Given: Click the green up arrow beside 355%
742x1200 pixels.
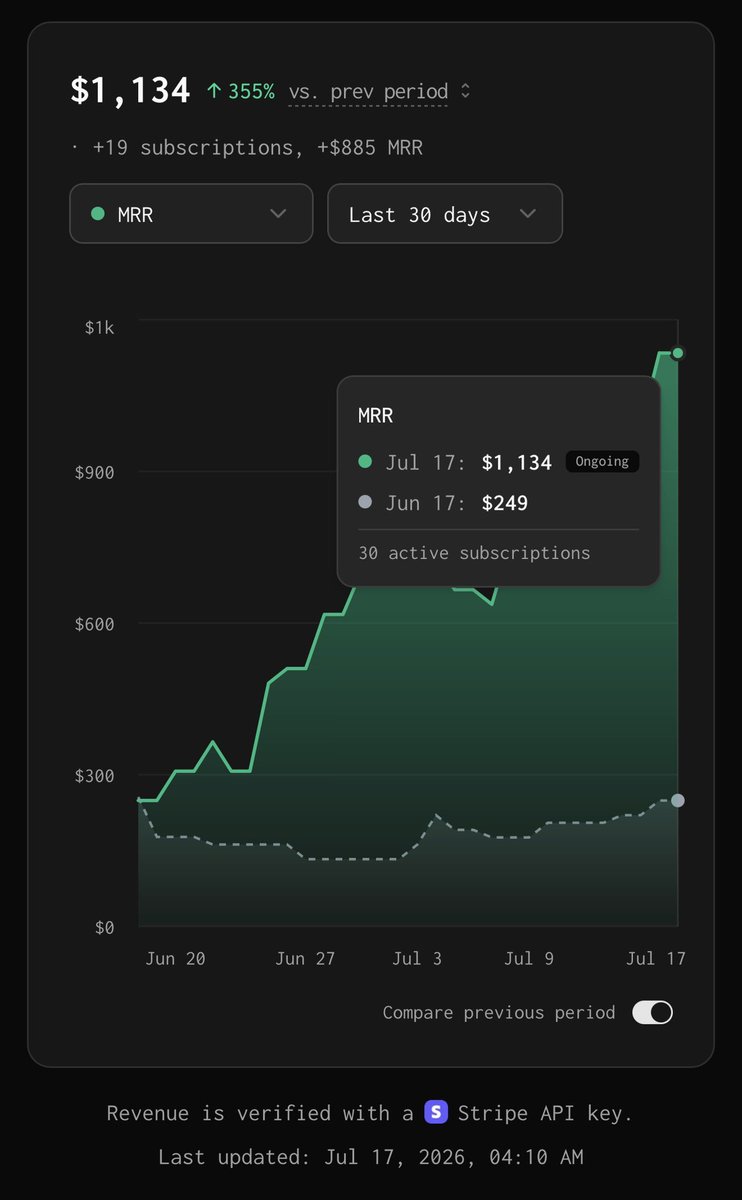Looking at the screenshot, I should click(214, 91).
